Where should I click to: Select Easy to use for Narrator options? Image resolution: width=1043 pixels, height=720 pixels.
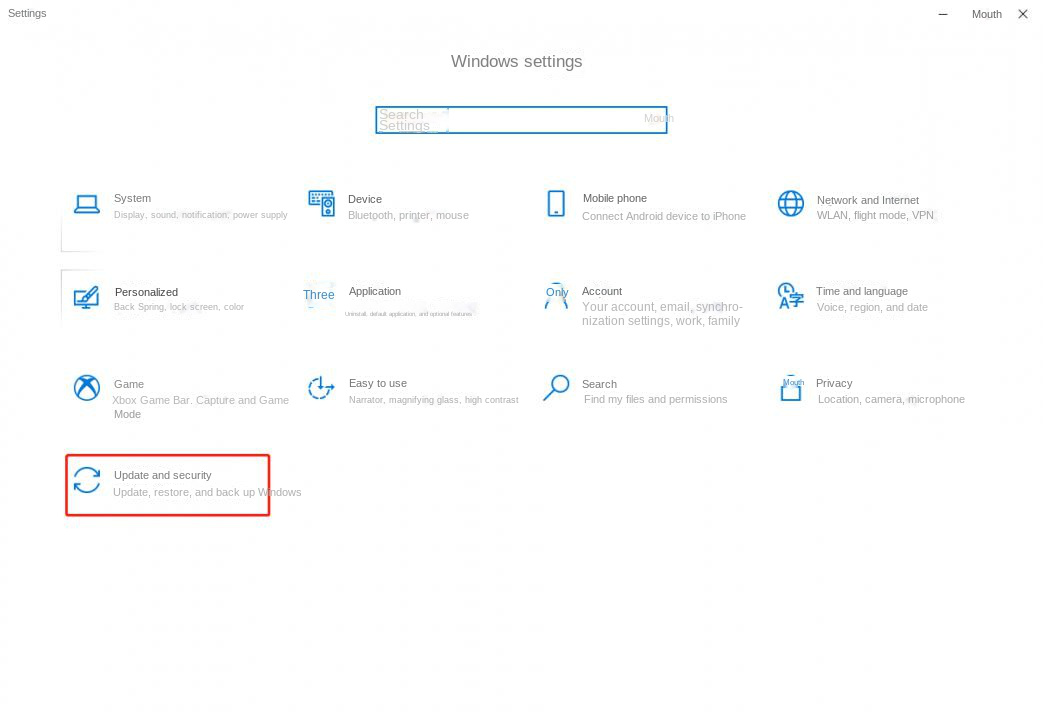pos(377,383)
